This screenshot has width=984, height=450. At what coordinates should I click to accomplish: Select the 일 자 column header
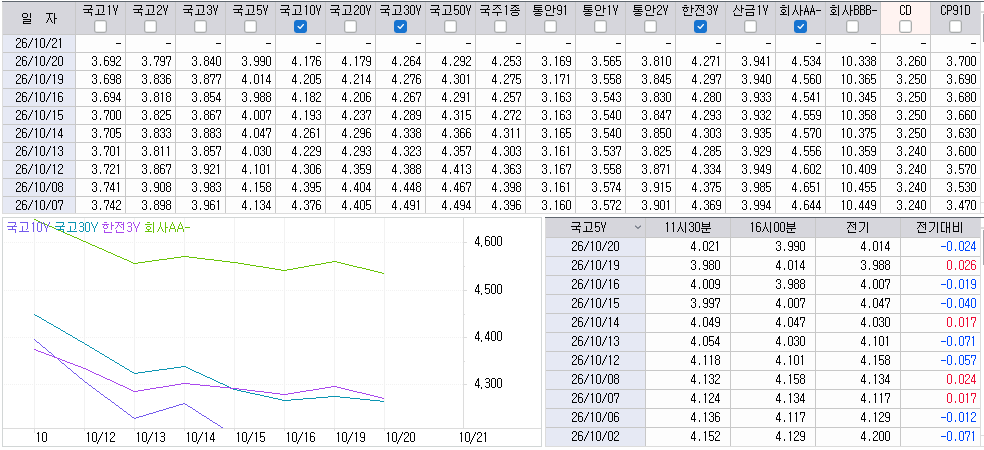[38, 18]
